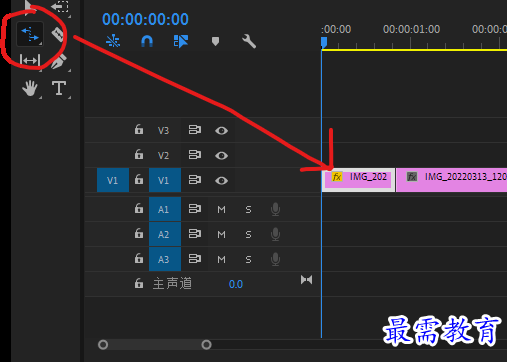Toggle A1 track targeting
The image size is (507, 362).
pos(165,209)
